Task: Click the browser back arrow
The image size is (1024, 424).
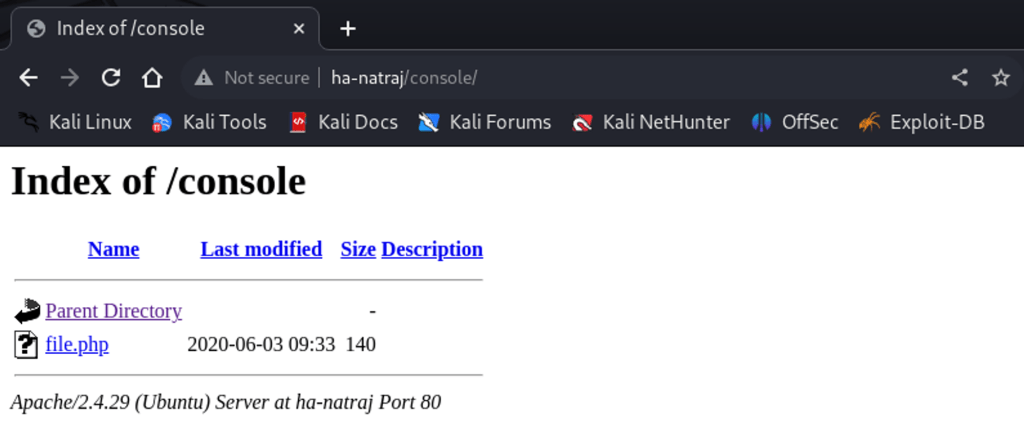Action: (x=28, y=78)
